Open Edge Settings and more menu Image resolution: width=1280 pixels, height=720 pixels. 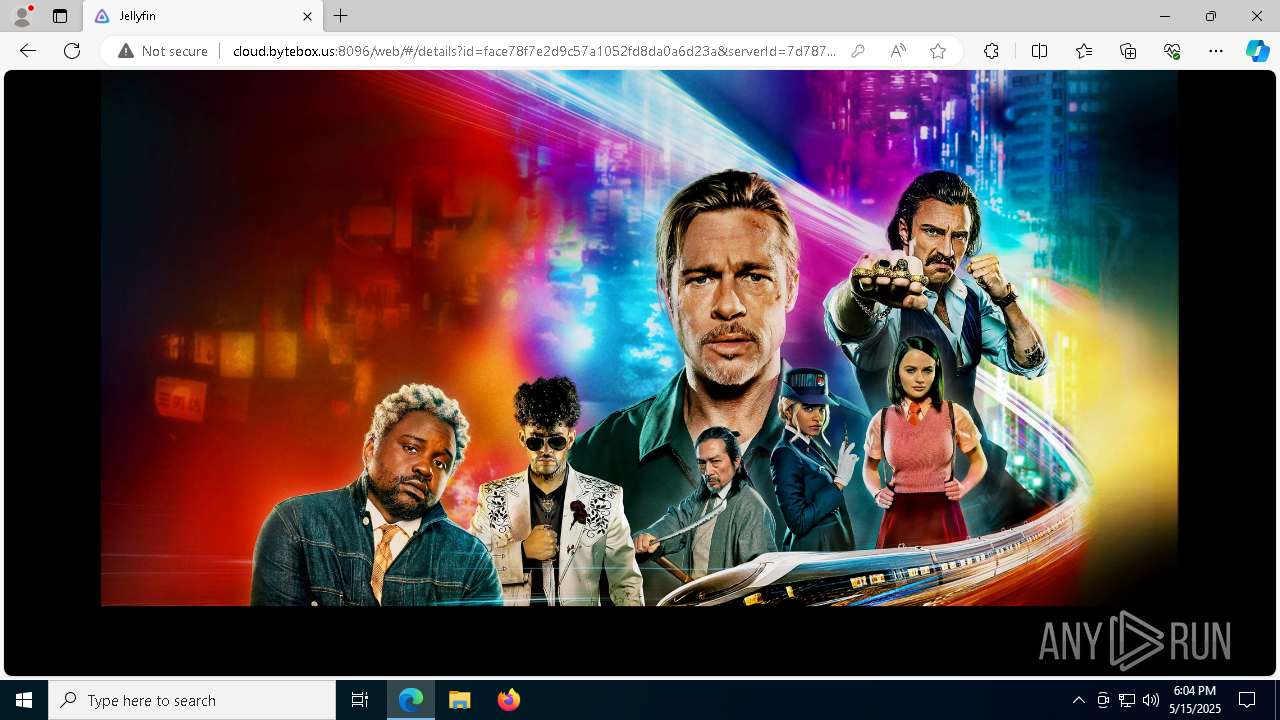click(1216, 51)
